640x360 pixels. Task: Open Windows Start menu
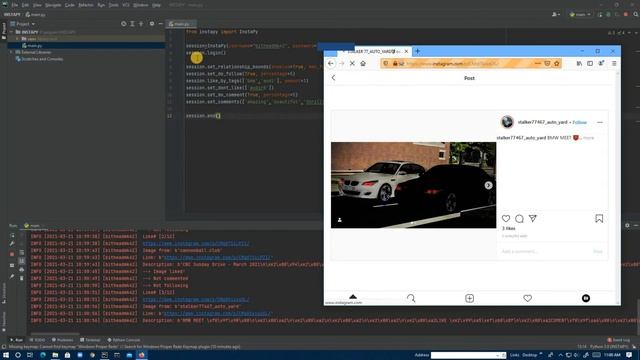[6, 355]
